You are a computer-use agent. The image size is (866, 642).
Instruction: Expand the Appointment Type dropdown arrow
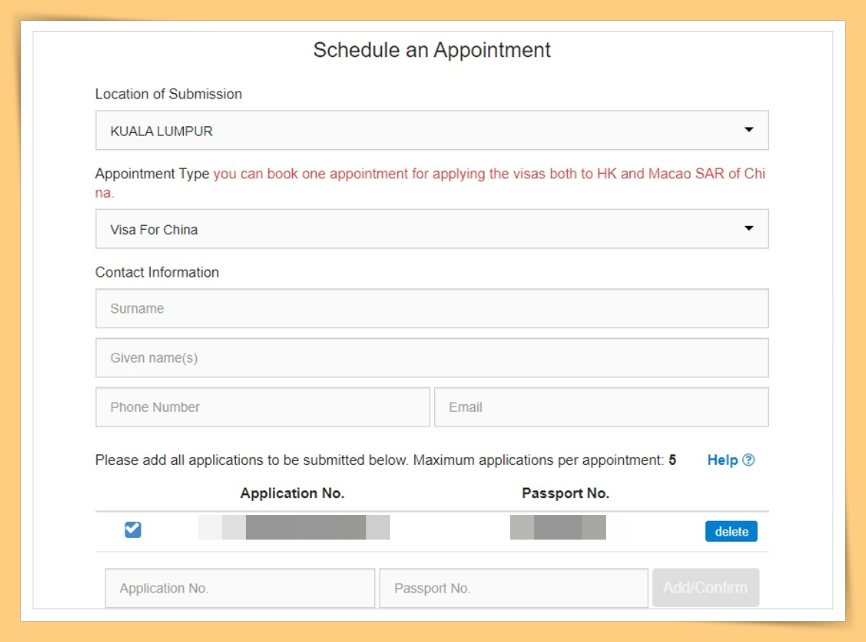(x=748, y=229)
